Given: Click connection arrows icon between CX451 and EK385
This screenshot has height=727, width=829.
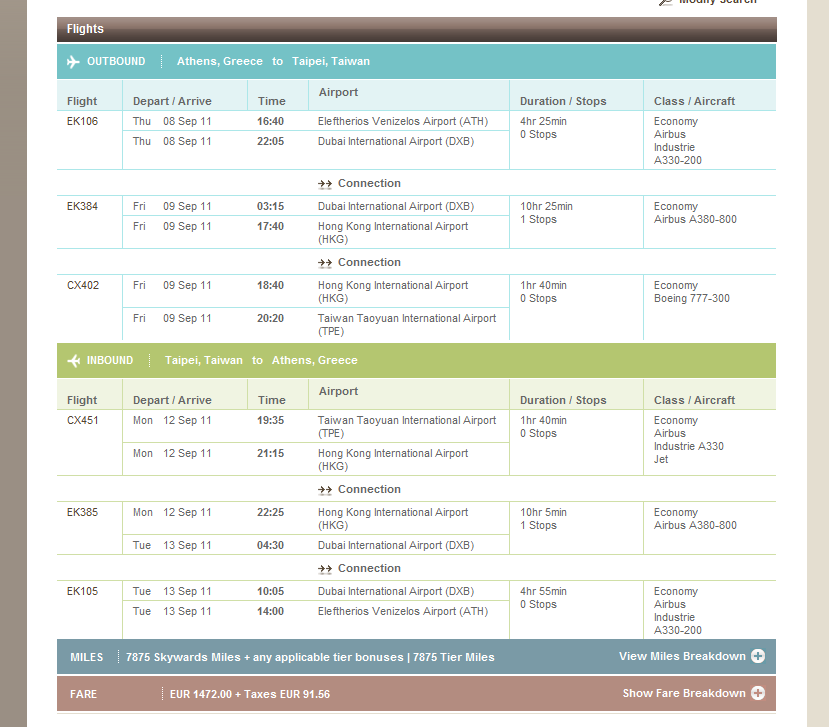Looking at the screenshot, I should pos(325,490).
